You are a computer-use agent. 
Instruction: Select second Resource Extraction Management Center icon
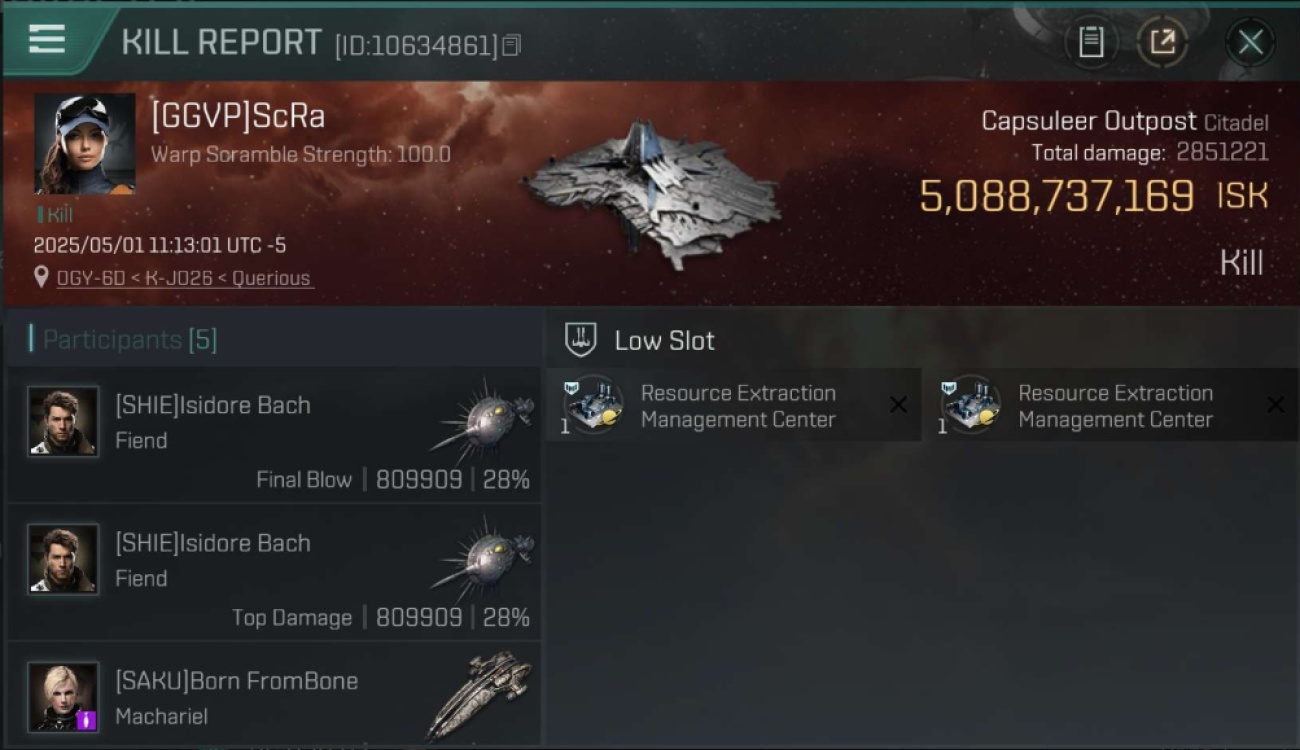[970, 405]
